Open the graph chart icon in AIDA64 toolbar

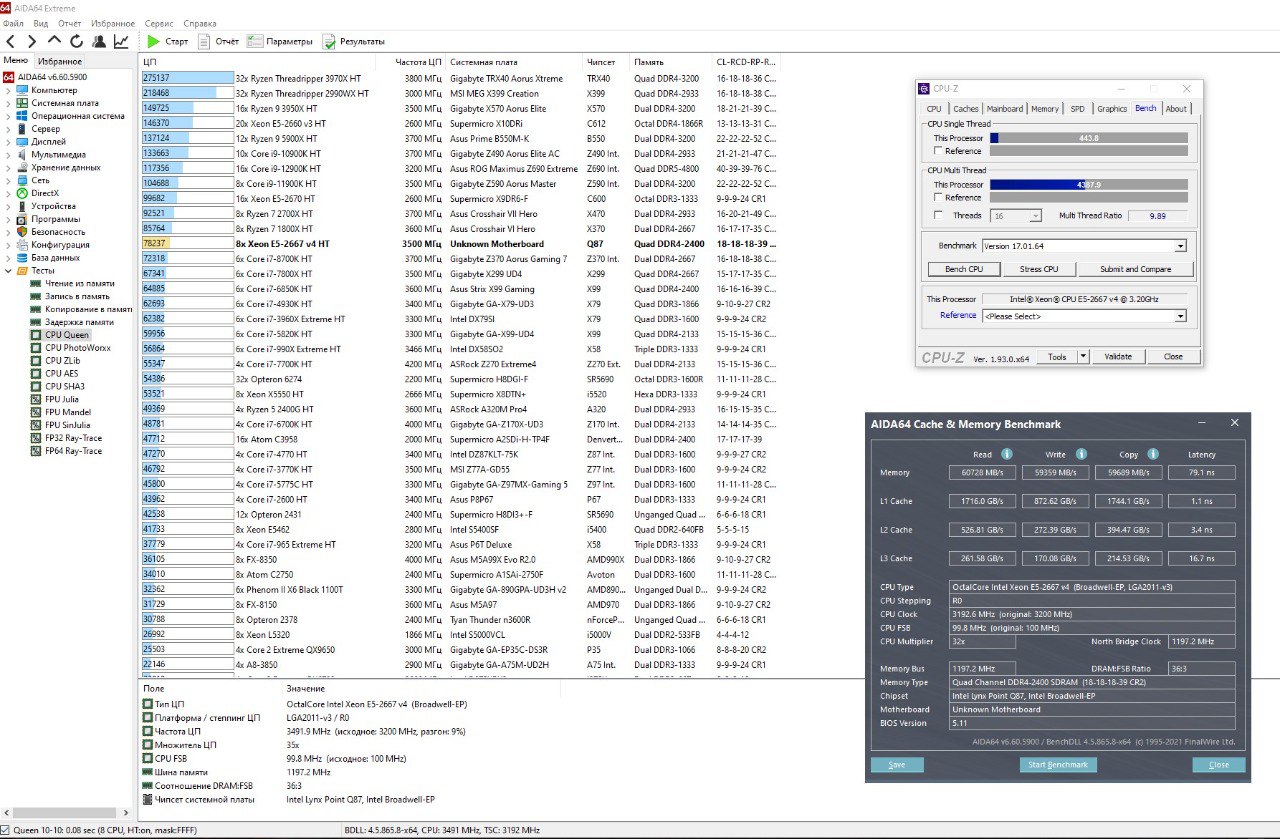pyautogui.click(x=121, y=41)
